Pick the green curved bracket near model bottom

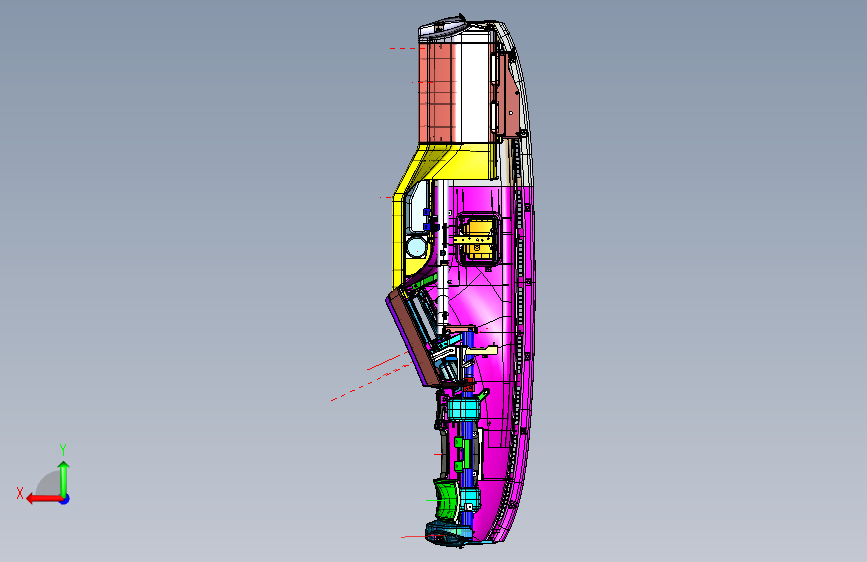click(446, 499)
